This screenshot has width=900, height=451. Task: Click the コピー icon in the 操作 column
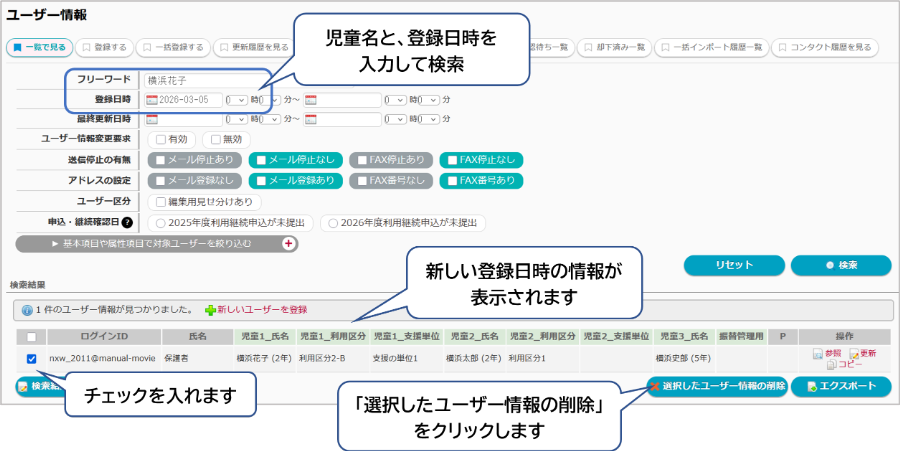click(831, 365)
